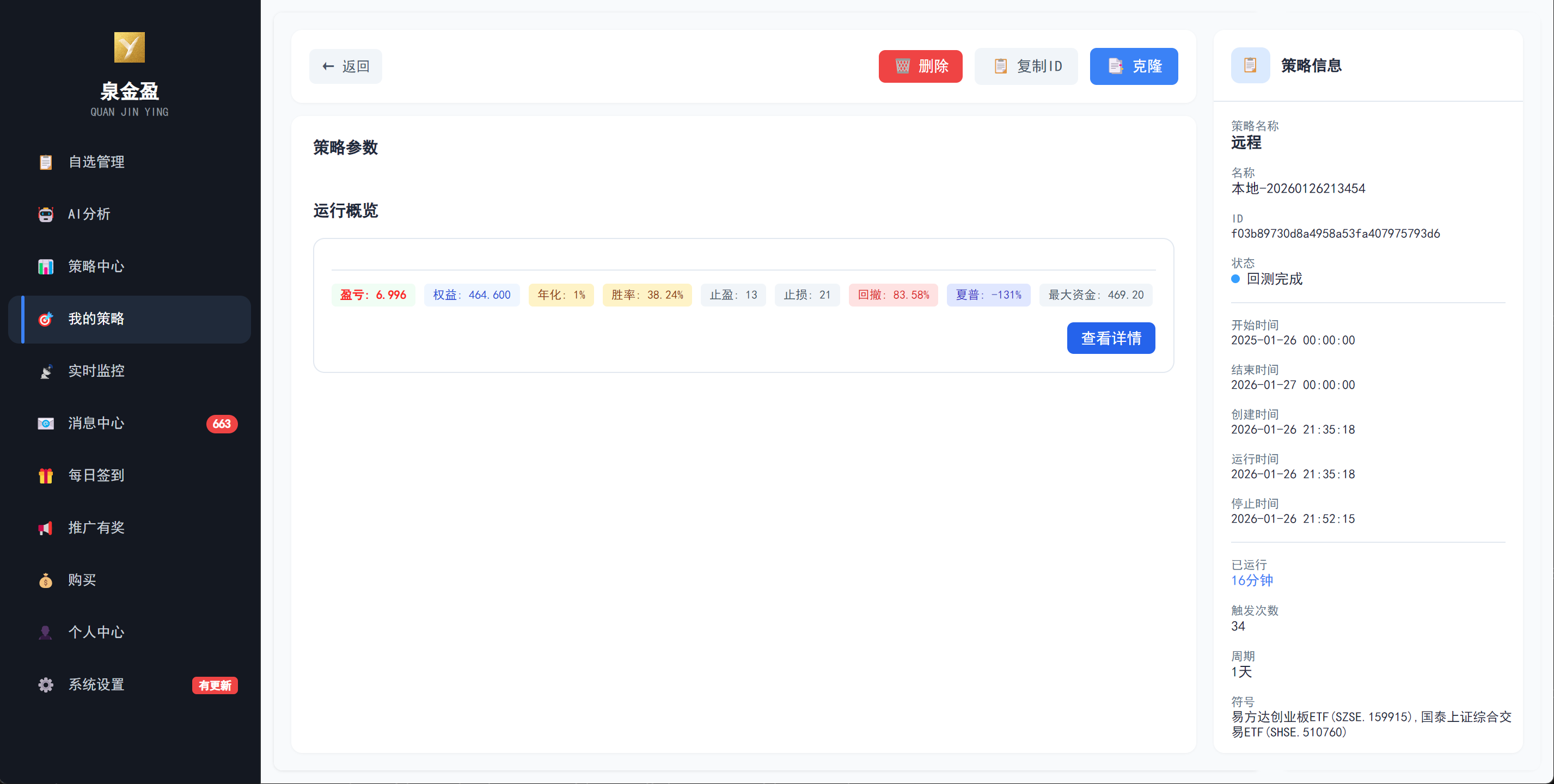Click the gift icon for 每日签到
The width and height of the screenshot is (1554, 784).
coord(46,476)
